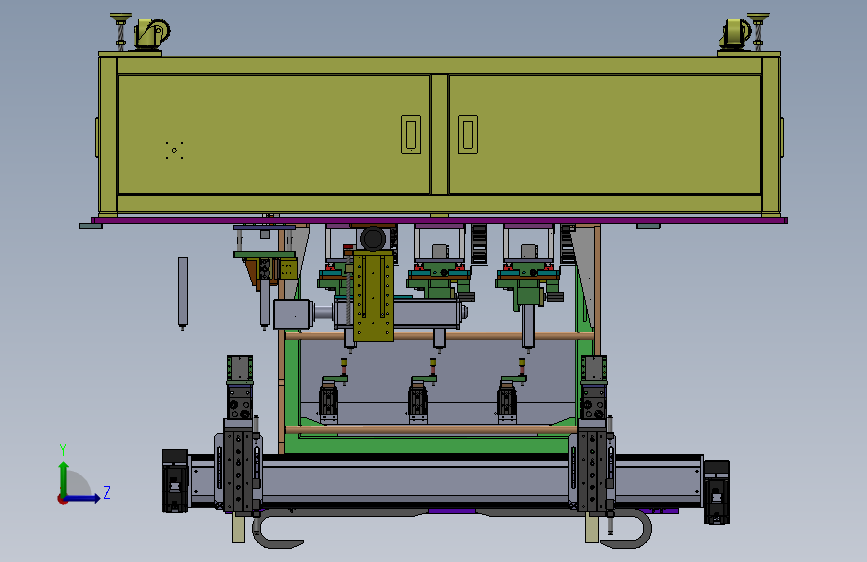The image size is (867, 562).
Task: Select the right black slide stage on the rail
Action: point(594,465)
